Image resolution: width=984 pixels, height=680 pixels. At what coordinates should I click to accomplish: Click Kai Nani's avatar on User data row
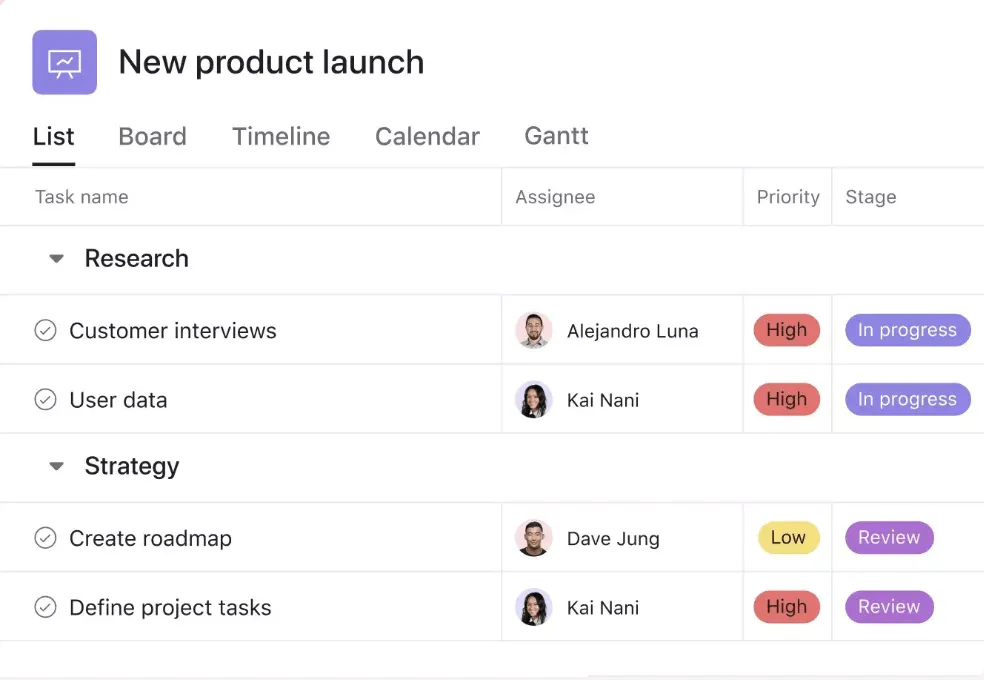[533, 400]
